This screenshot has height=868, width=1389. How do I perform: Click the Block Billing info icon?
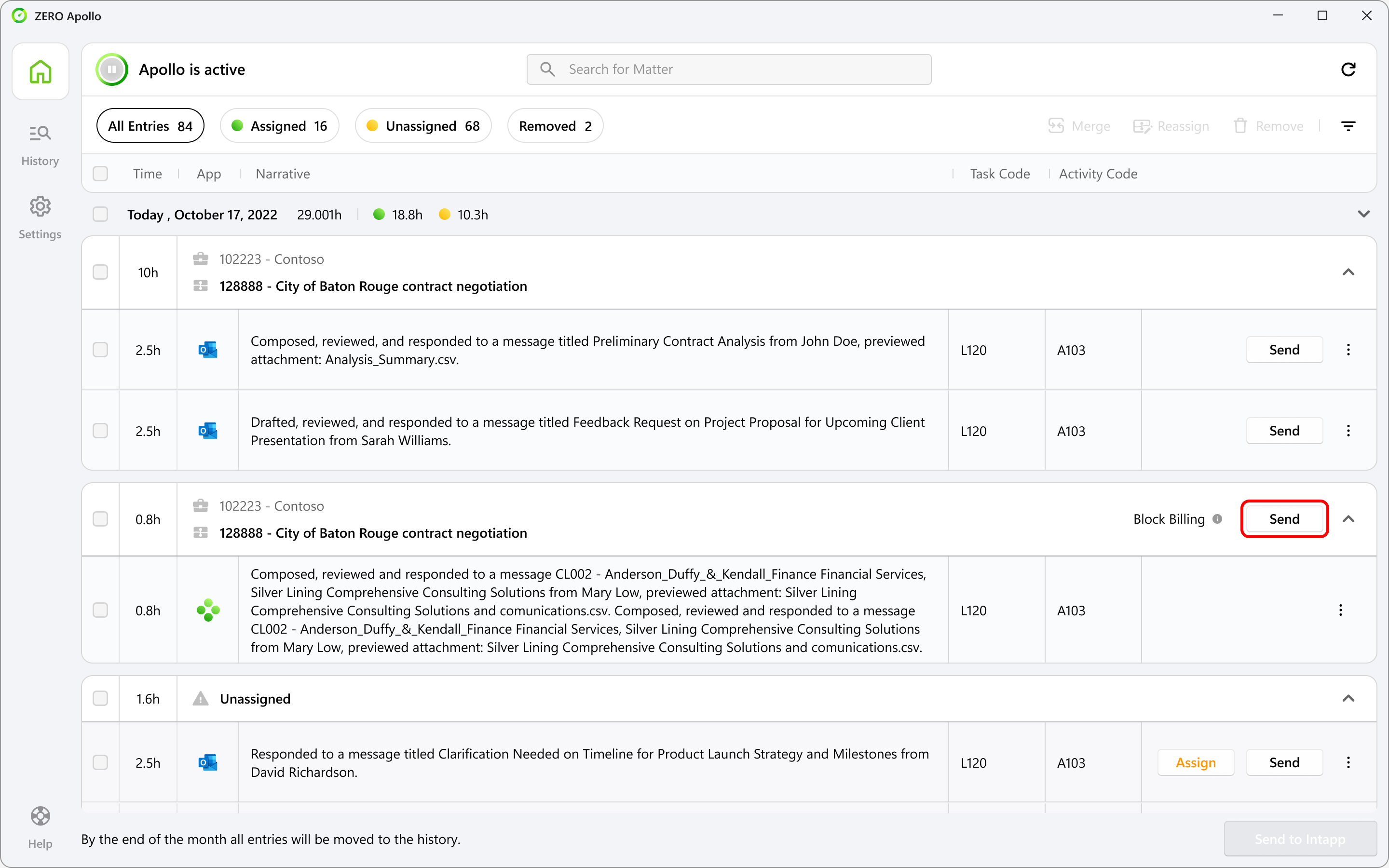[1217, 519]
